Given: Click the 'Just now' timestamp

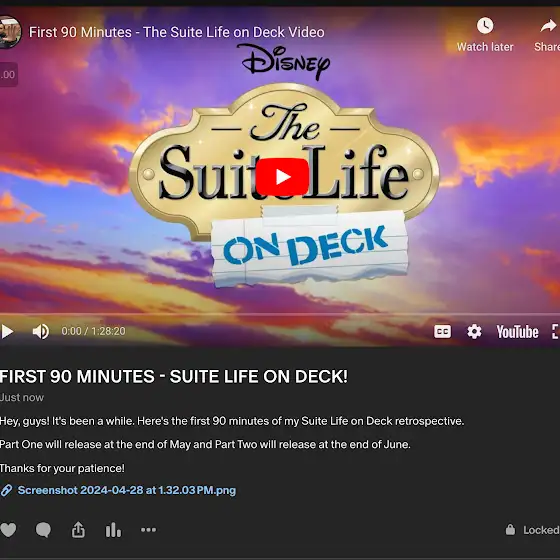Looking at the screenshot, I should coord(22,397).
